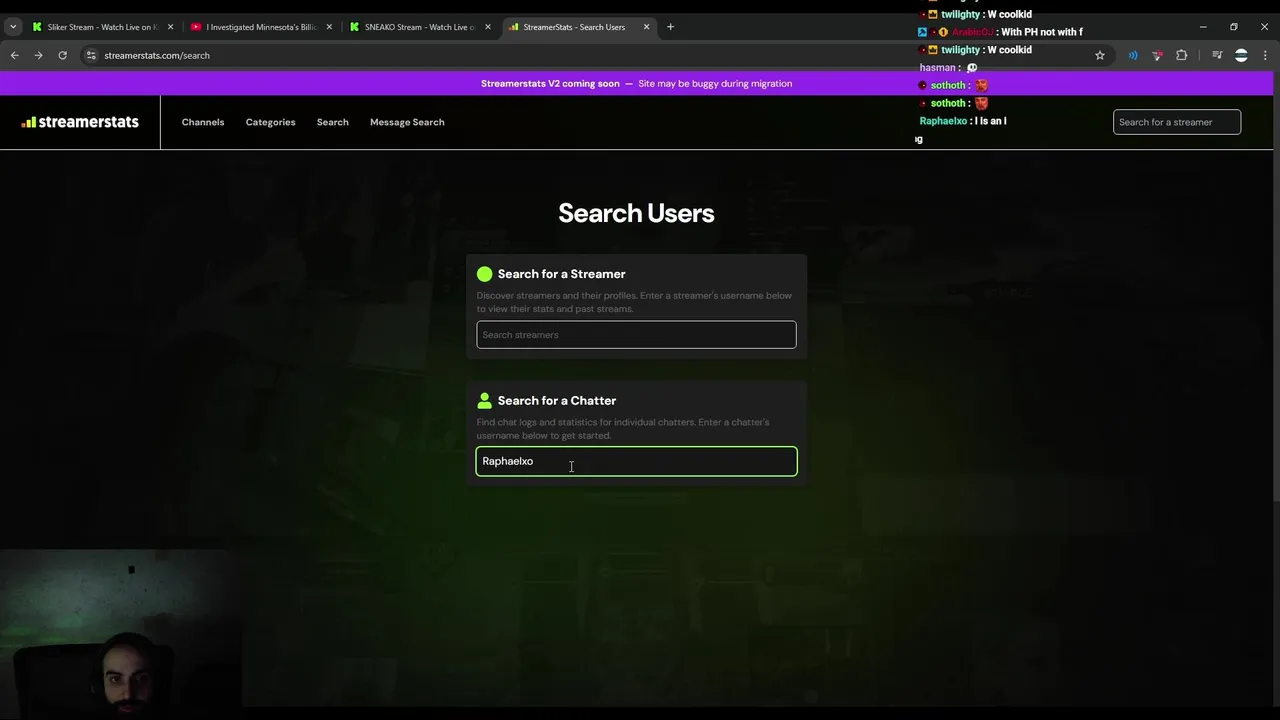Open the tab search dropdown arrow
The width and height of the screenshot is (1280, 720).
click(13, 27)
